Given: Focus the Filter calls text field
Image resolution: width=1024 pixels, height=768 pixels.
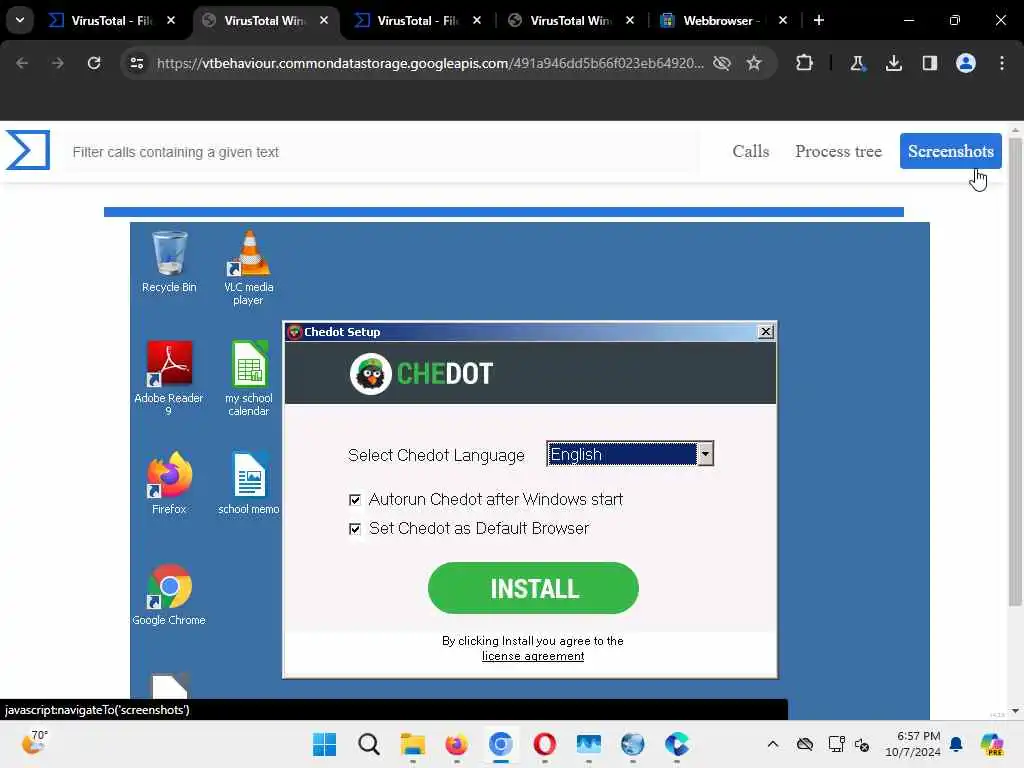Looking at the screenshot, I should point(382,152).
